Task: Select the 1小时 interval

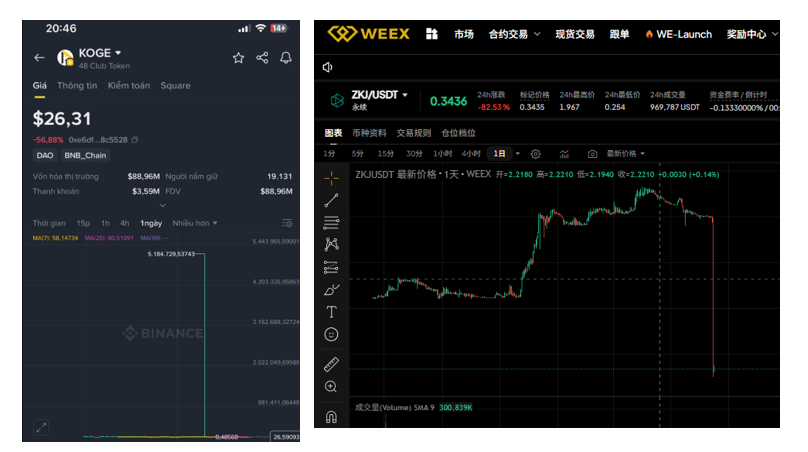Action: pos(443,154)
